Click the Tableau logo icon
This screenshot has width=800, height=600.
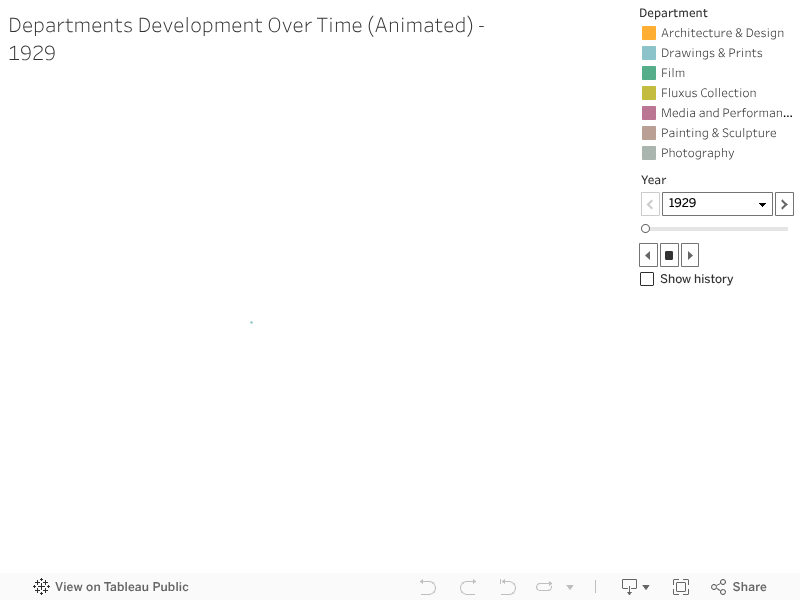(x=41, y=587)
